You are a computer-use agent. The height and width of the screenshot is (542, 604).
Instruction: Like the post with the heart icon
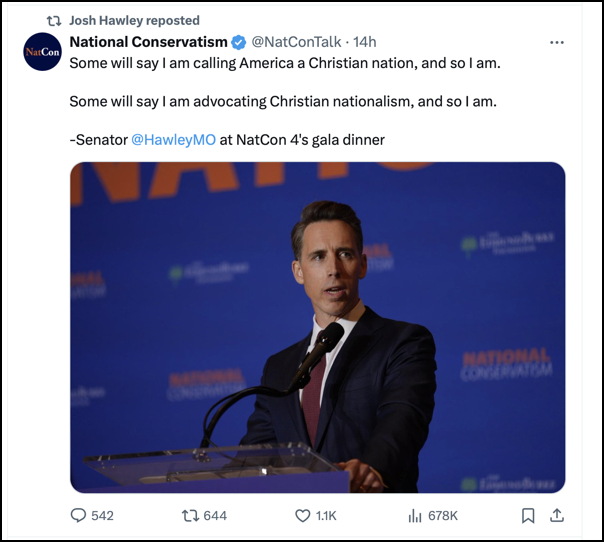point(302,515)
